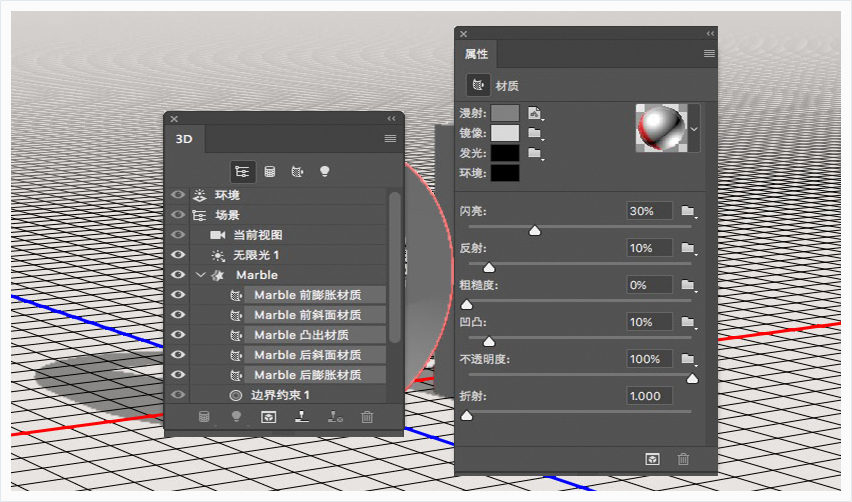This screenshot has height=502, width=852.
Task: Click the delete trash icon in 3D panel
Action: pyautogui.click(x=367, y=417)
